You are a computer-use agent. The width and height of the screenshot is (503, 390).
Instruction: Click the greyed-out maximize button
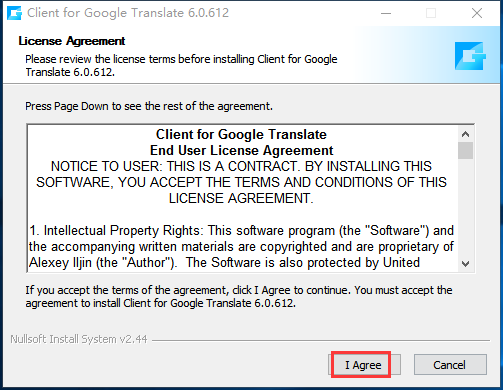(x=431, y=13)
